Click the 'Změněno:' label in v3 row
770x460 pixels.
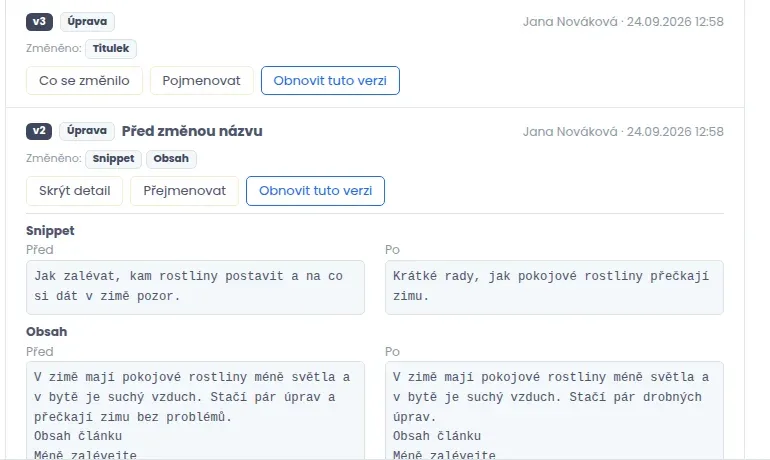(54, 49)
